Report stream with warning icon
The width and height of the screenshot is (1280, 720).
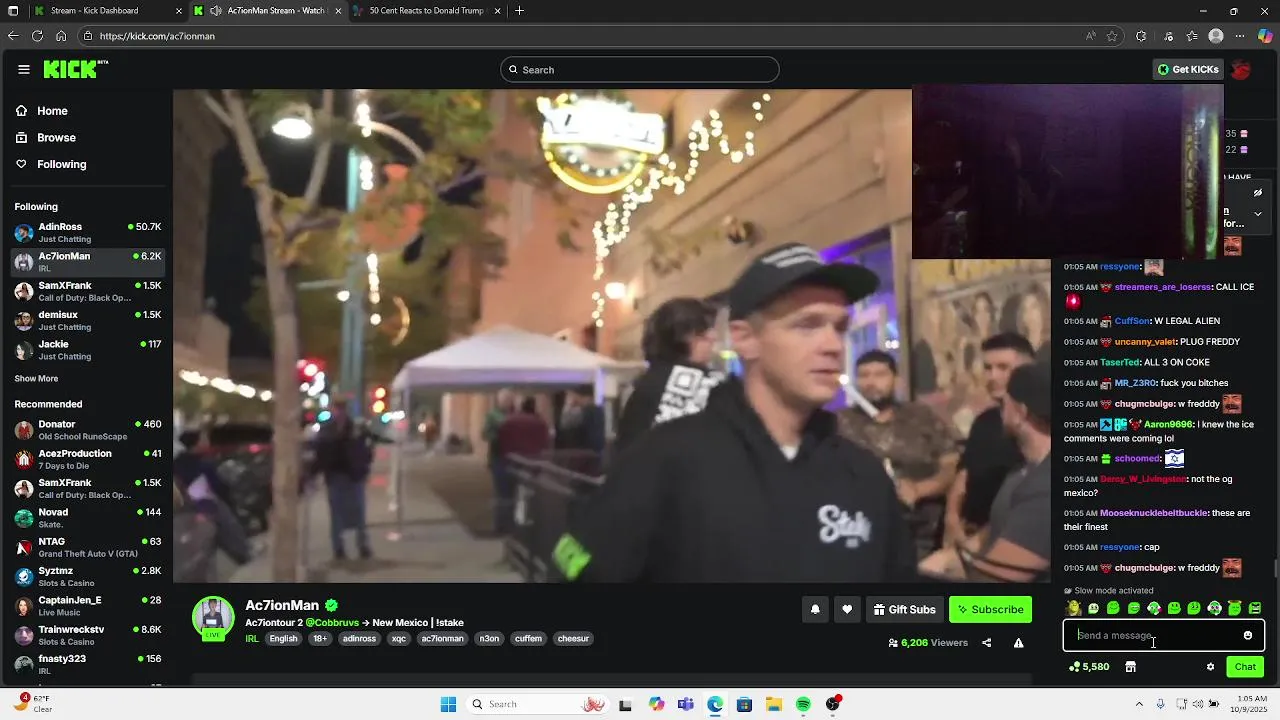(x=1018, y=643)
